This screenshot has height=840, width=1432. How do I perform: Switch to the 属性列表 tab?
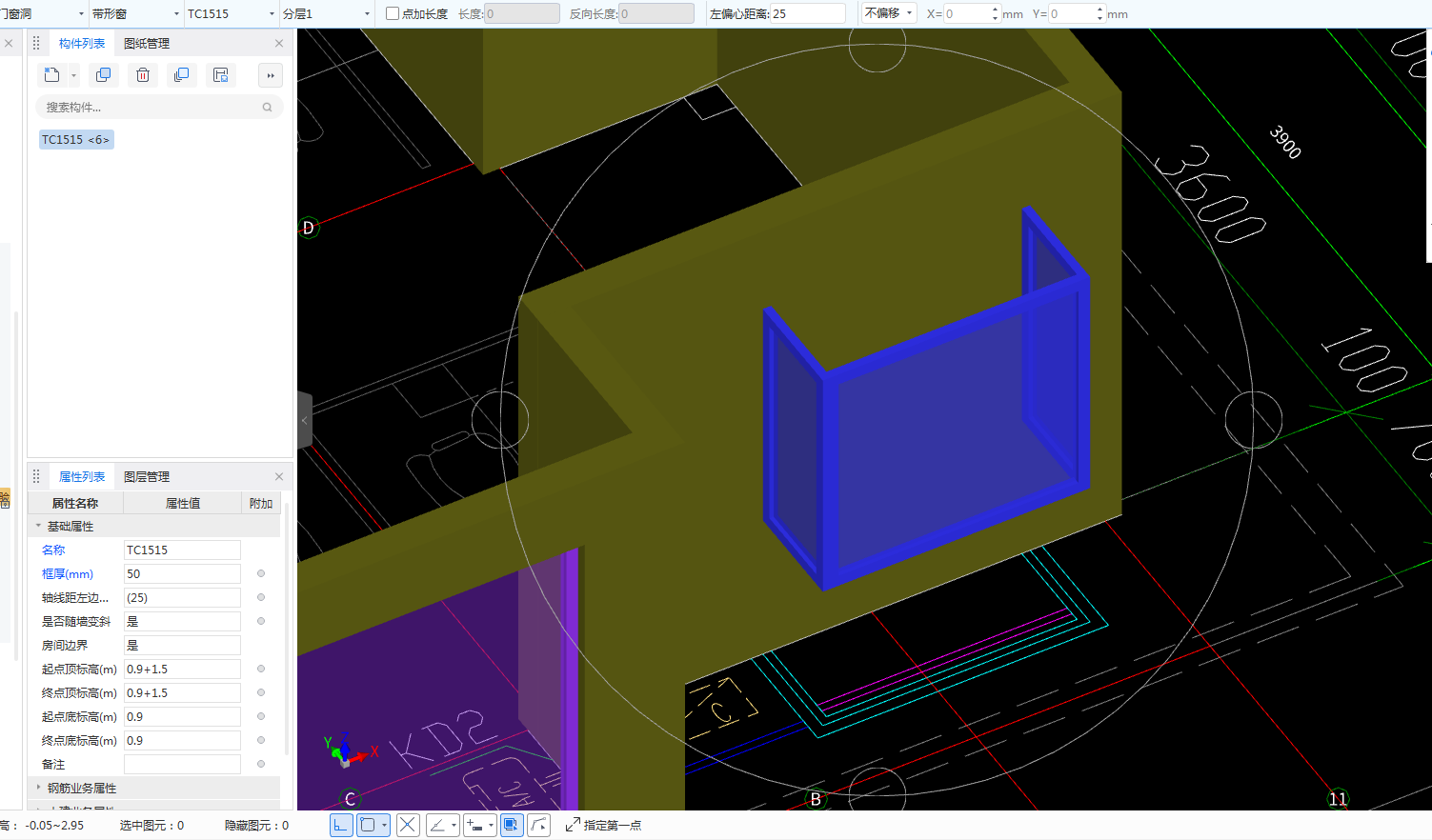coord(82,477)
